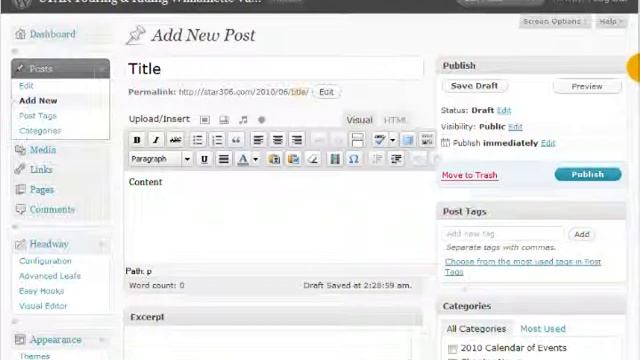Align text center
Screen dimensions: 640x360
pyautogui.click(x=278, y=140)
